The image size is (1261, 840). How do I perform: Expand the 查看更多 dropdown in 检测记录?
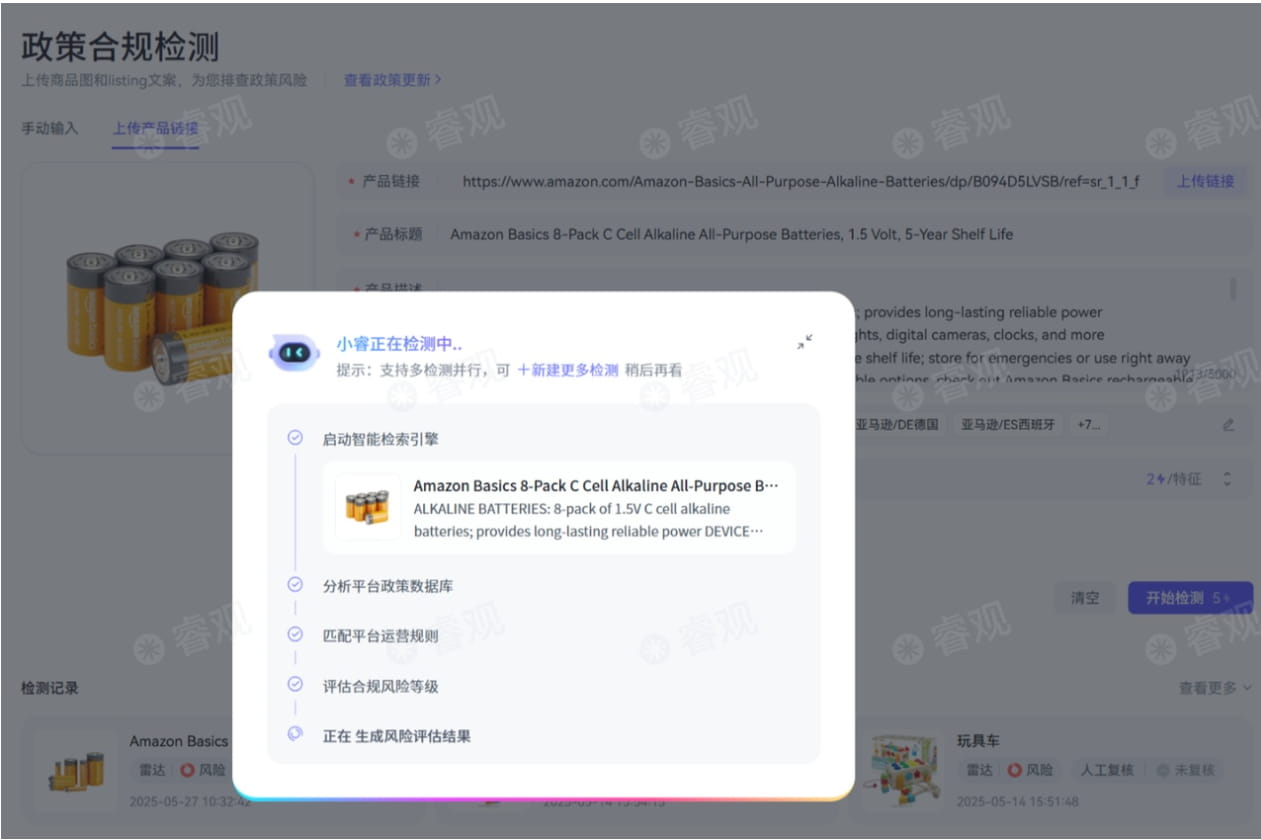(1215, 687)
